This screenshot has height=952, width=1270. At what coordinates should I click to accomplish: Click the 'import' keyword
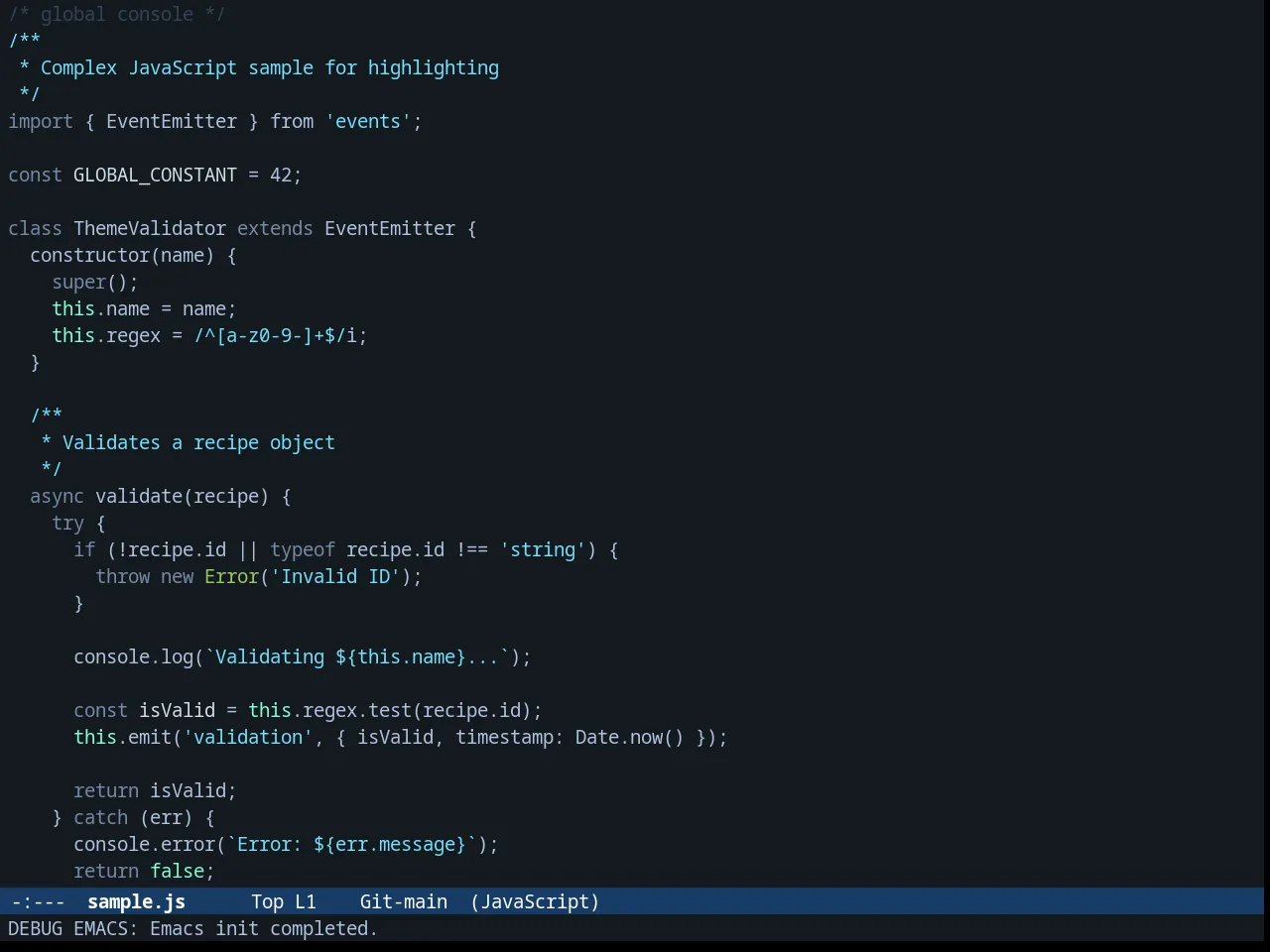[41, 121]
